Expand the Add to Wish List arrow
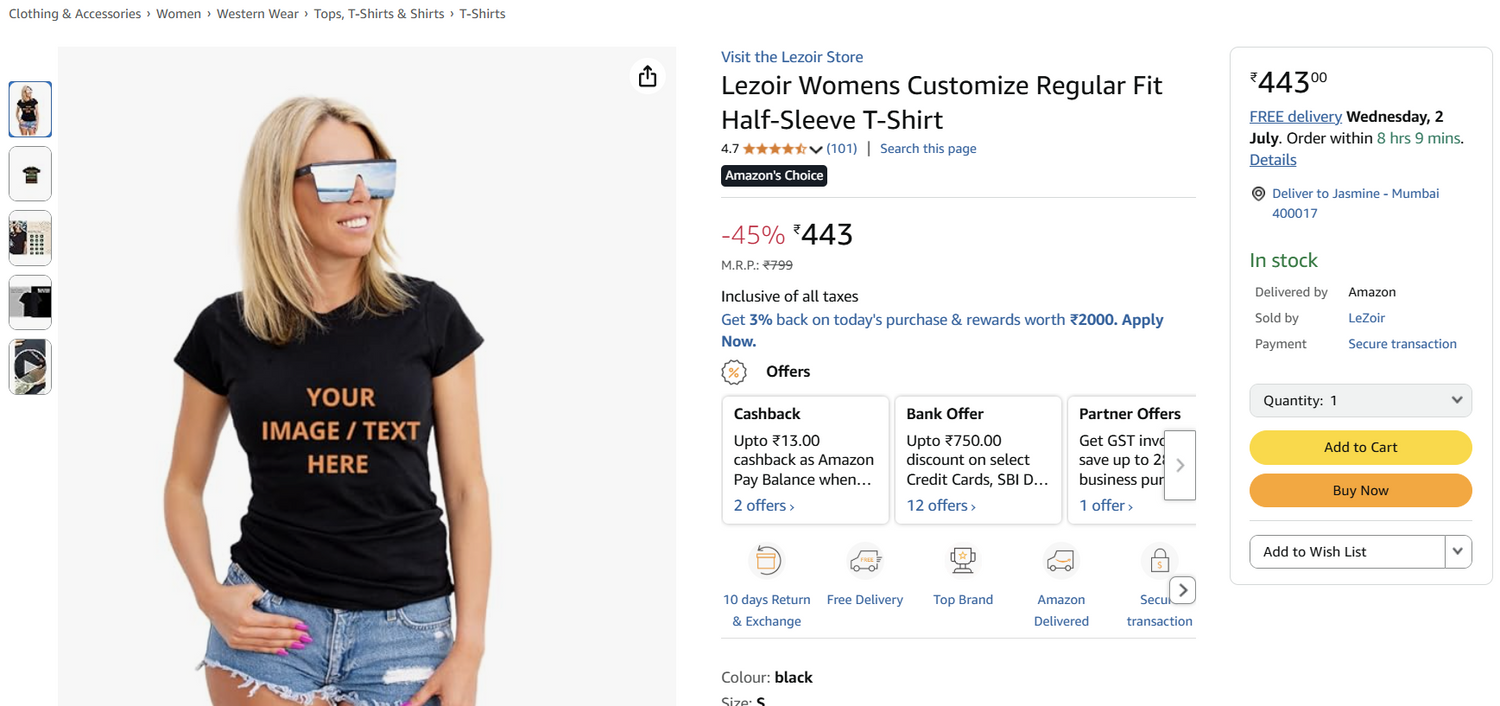1500x706 pixels. (x=1458, y=551)
